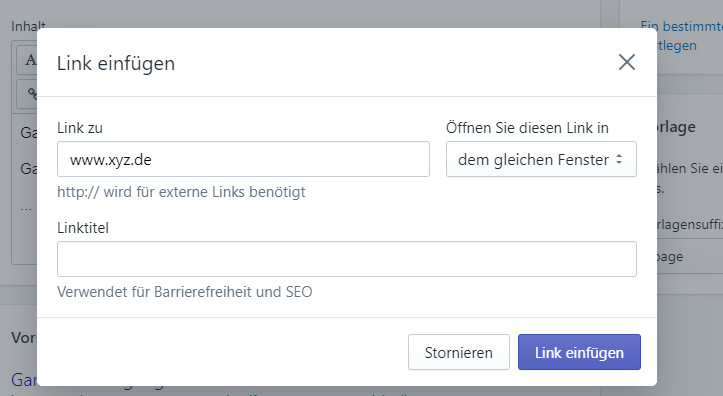Click the Stornieren button

point(459,352)
